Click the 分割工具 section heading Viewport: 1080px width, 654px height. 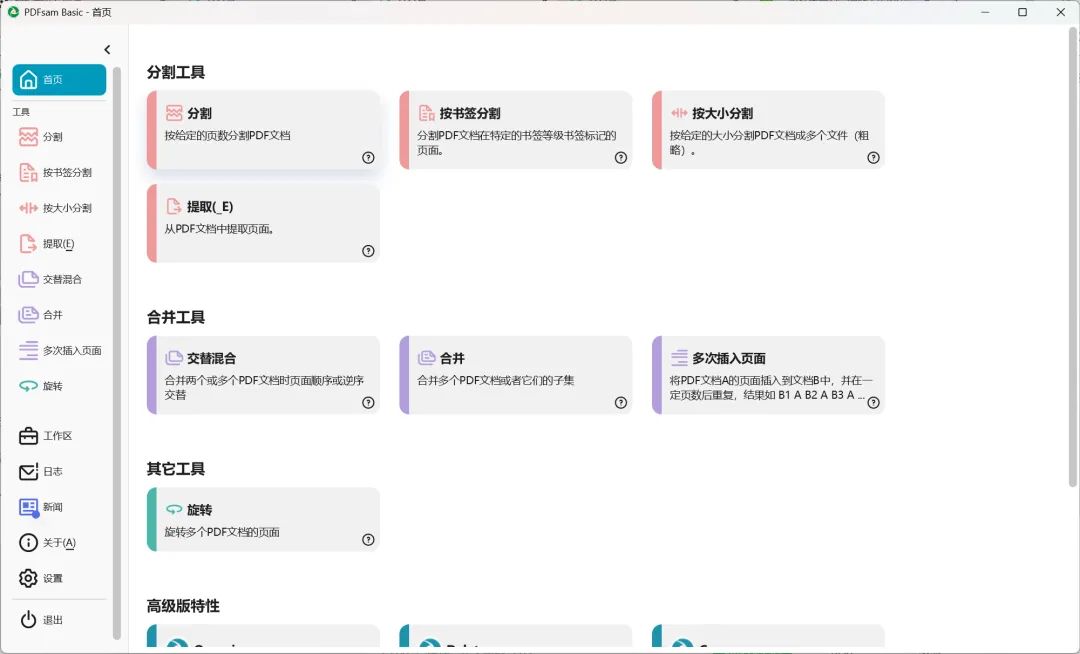(x=176, y=72)
